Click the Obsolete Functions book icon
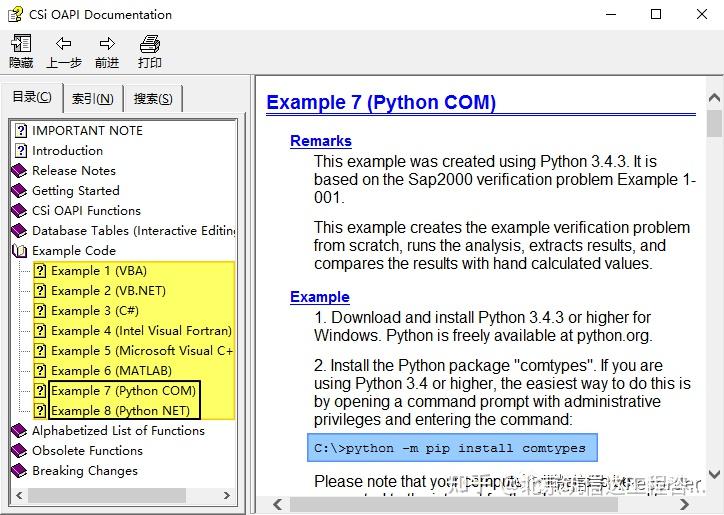724x515 pixels. 19,450
